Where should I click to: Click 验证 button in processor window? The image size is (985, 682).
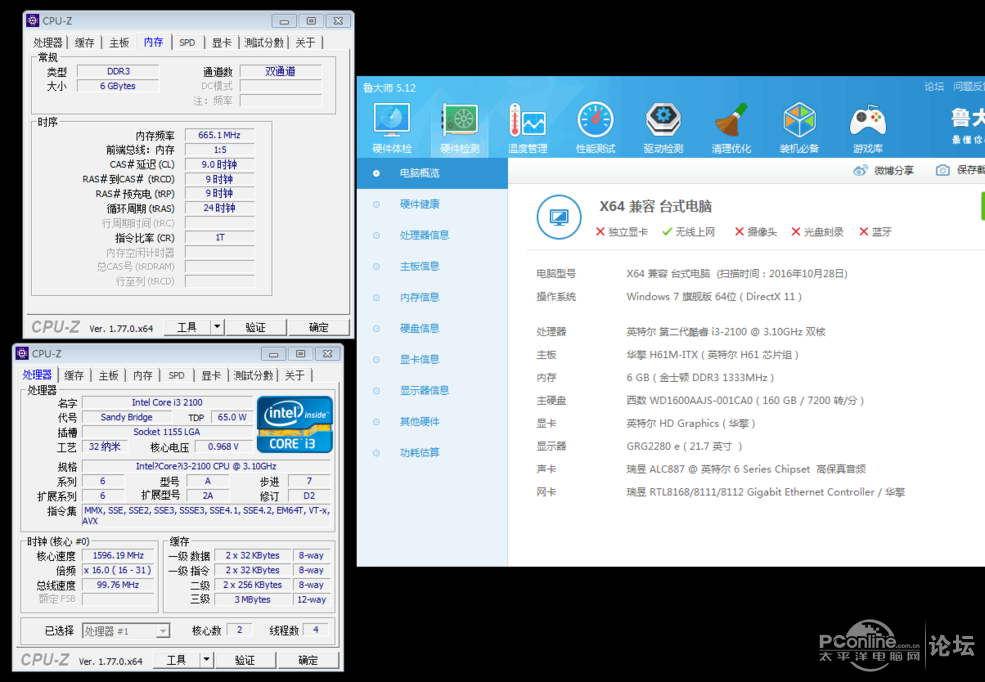coord(245,660)
